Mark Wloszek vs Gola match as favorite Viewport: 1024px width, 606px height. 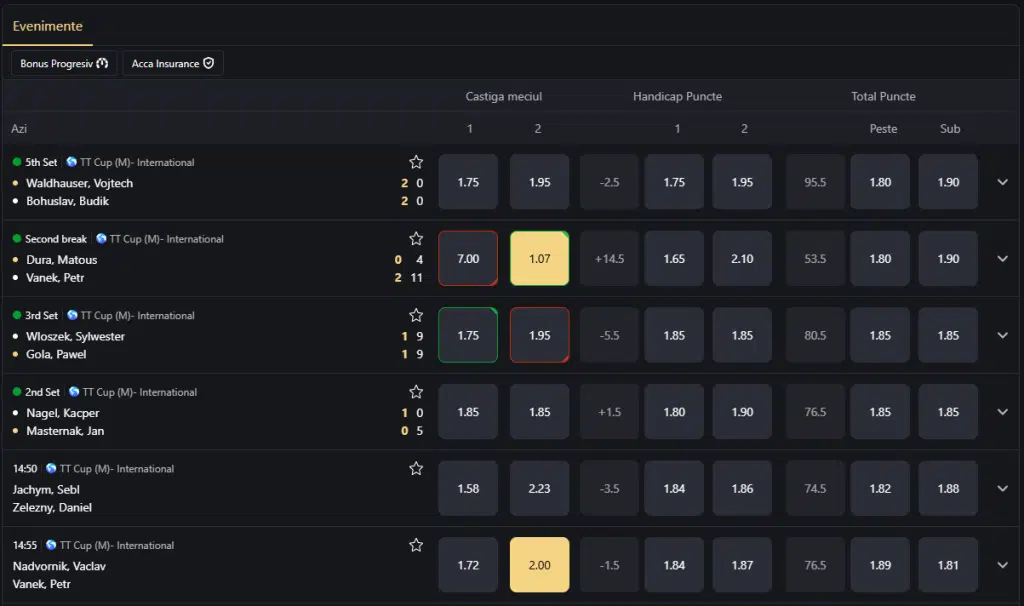pyautogui.click(x=416, y=315)
